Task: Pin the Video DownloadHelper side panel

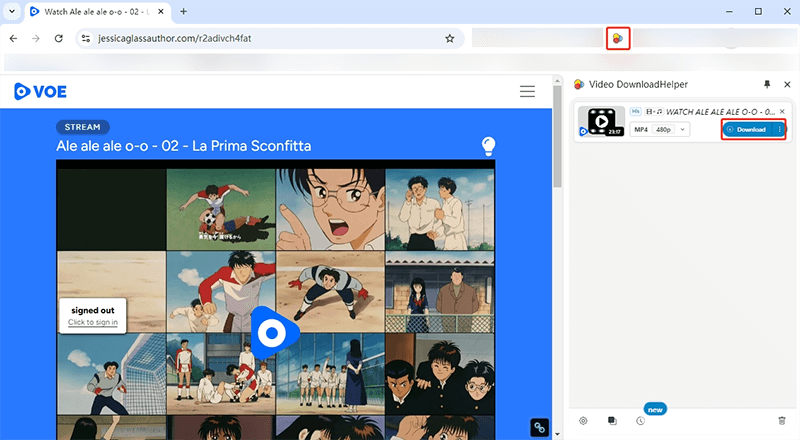Action: [767, 84]
